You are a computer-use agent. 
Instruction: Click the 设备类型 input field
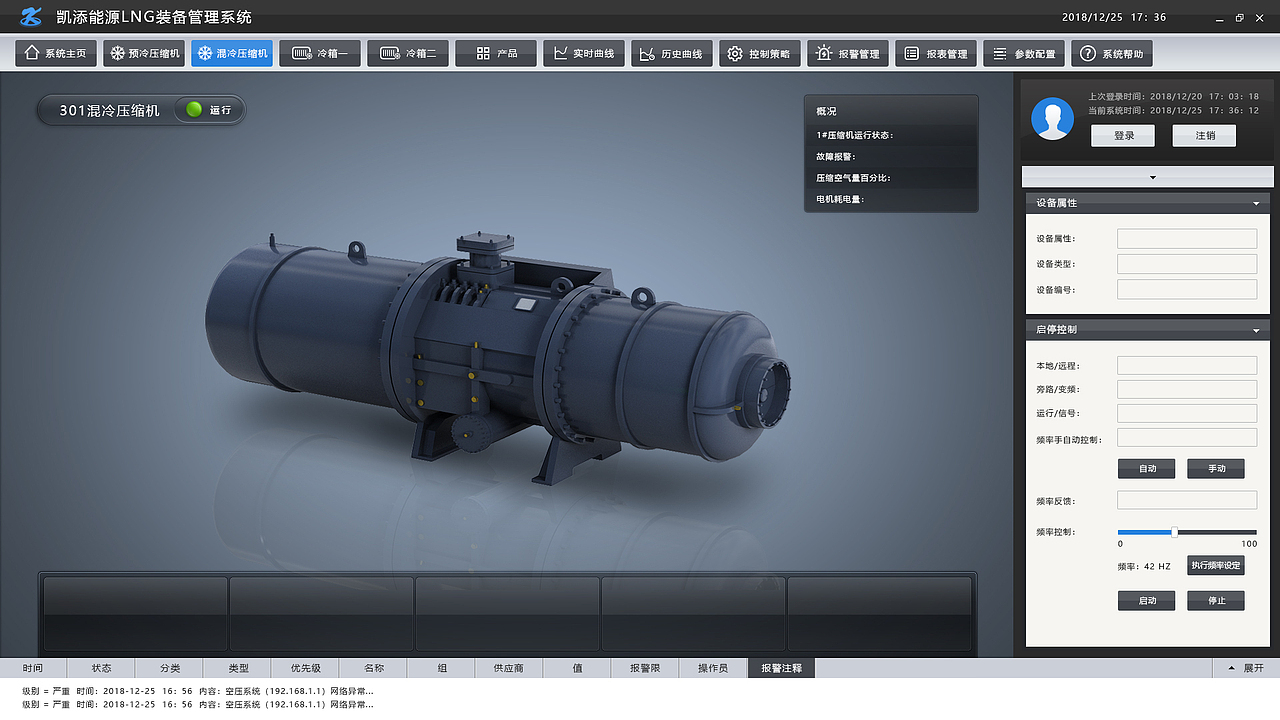1187,264
